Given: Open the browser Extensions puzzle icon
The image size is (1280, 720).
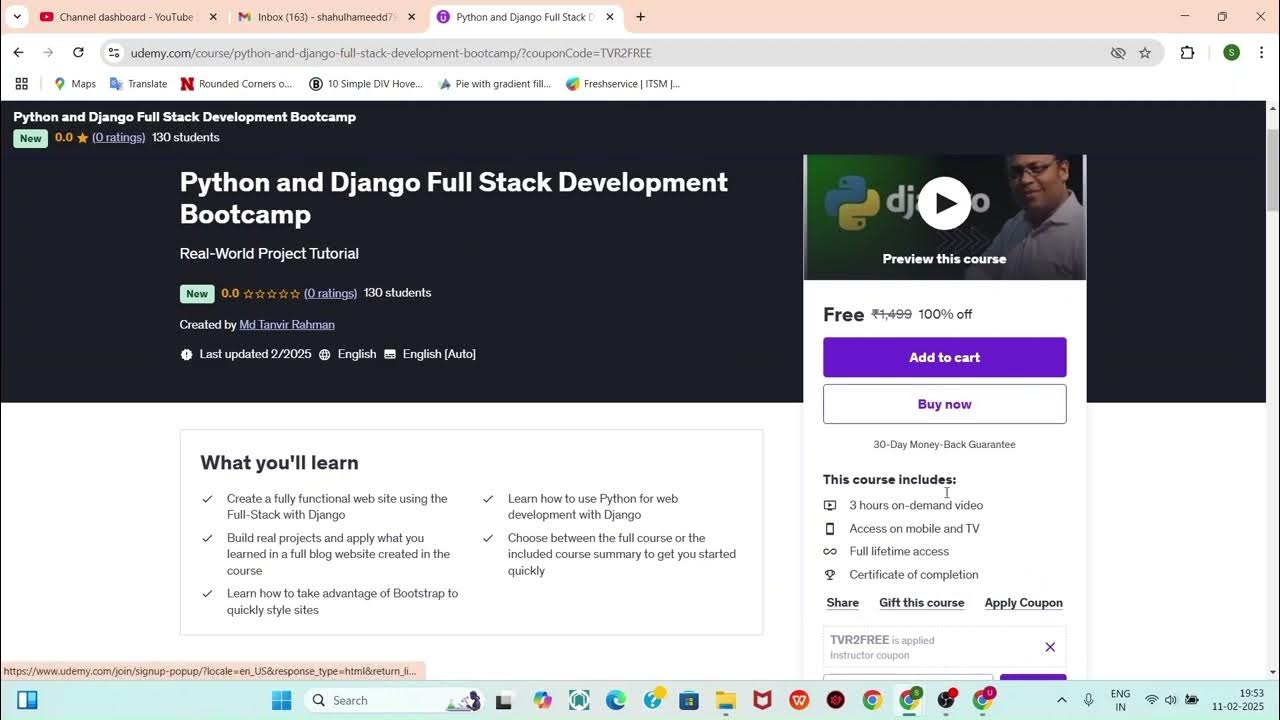Looking at the screenshot, I should click(1187, 53).
